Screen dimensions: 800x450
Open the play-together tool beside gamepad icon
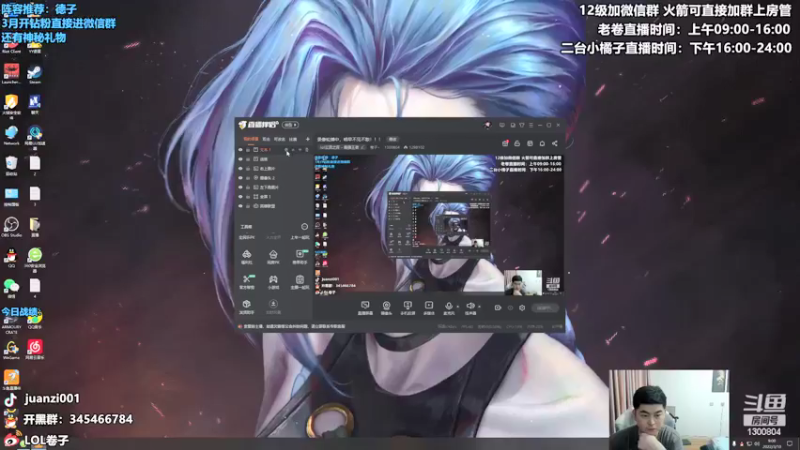[300, 282]
